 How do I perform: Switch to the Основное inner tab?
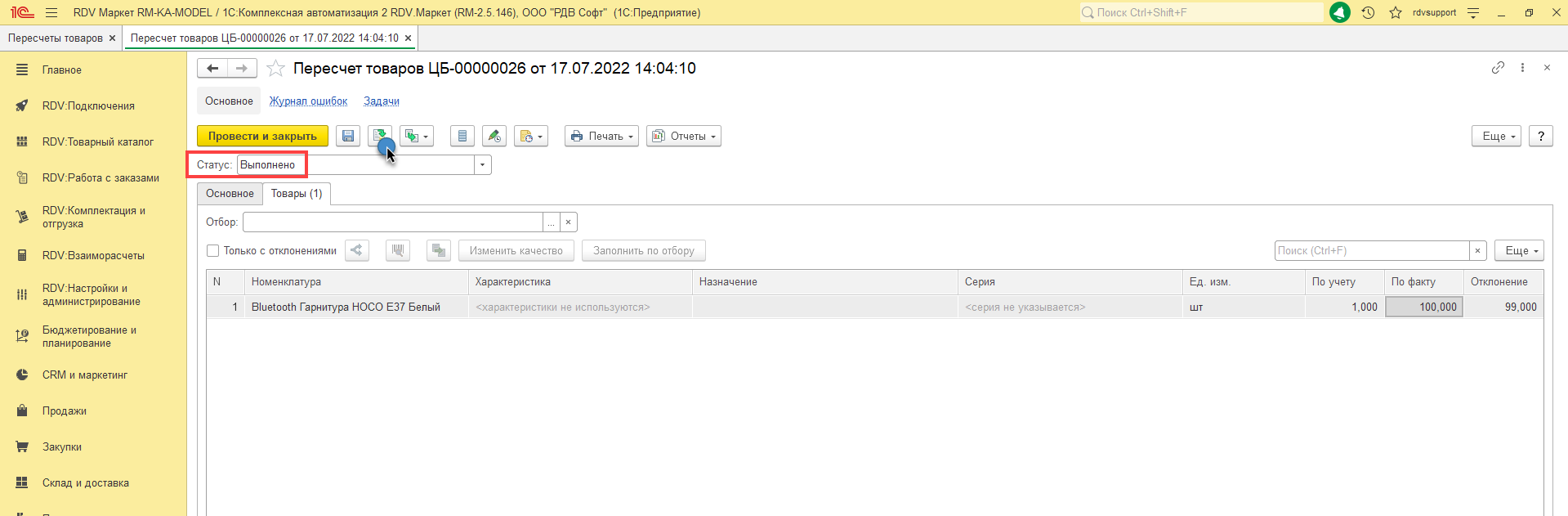click(230, 194)
